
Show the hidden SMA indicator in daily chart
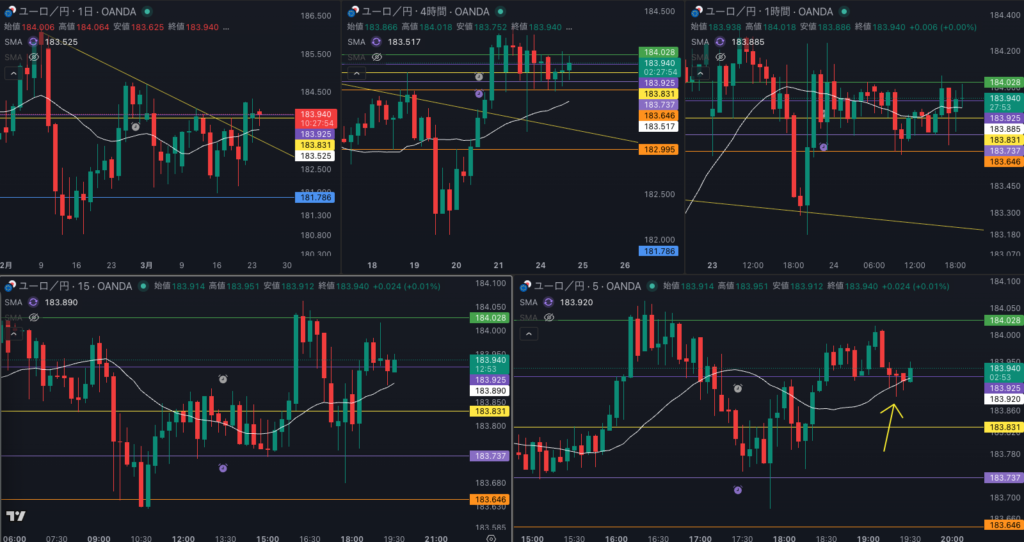click(33, 58)
